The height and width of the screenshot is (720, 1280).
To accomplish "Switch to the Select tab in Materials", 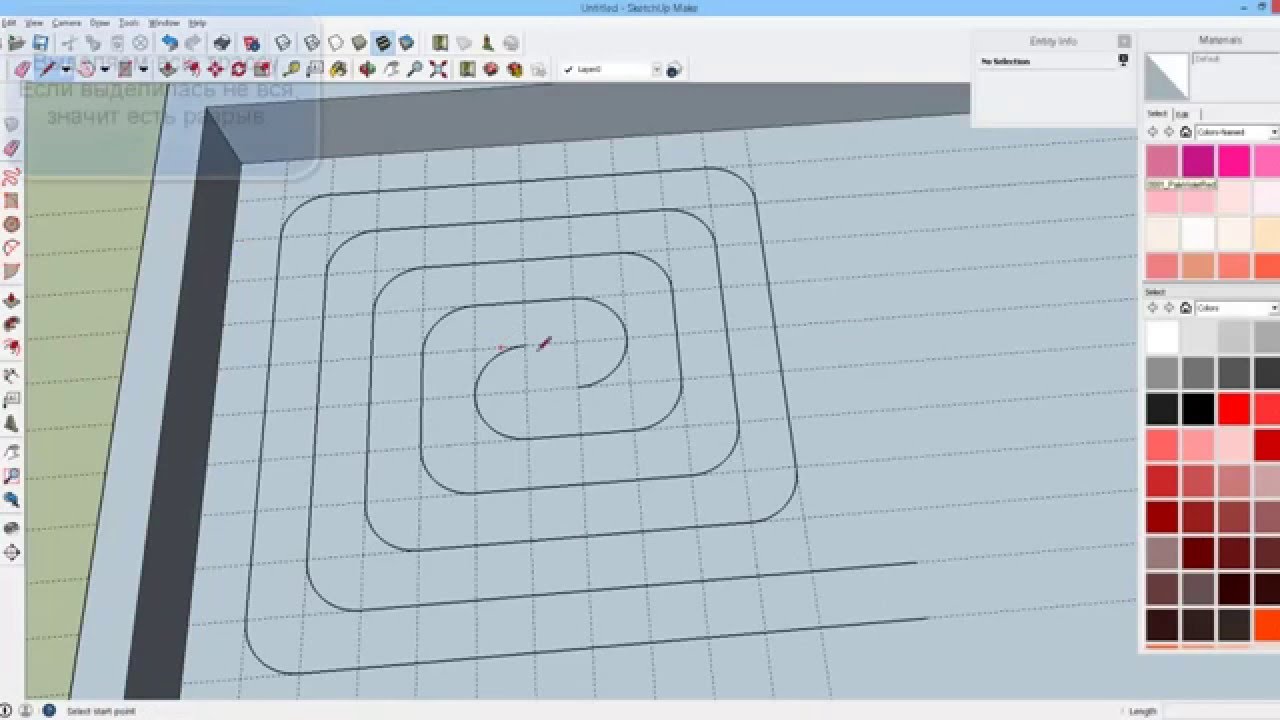I will coord(1158,114).
